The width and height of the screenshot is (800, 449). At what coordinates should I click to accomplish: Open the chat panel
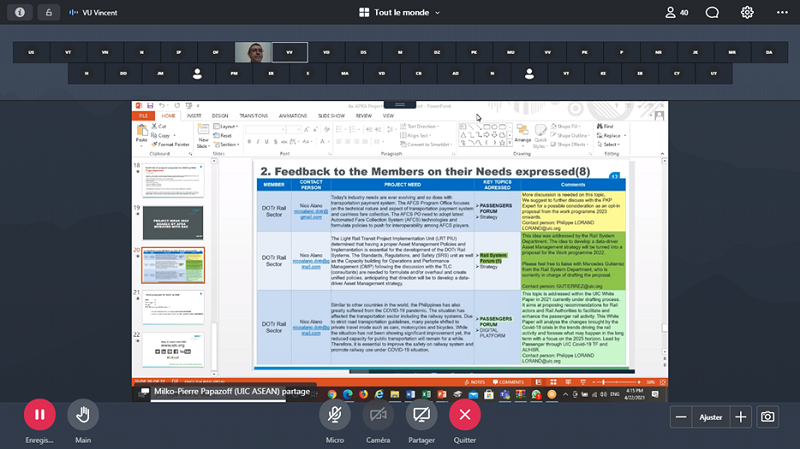click(x=712, y=13)
